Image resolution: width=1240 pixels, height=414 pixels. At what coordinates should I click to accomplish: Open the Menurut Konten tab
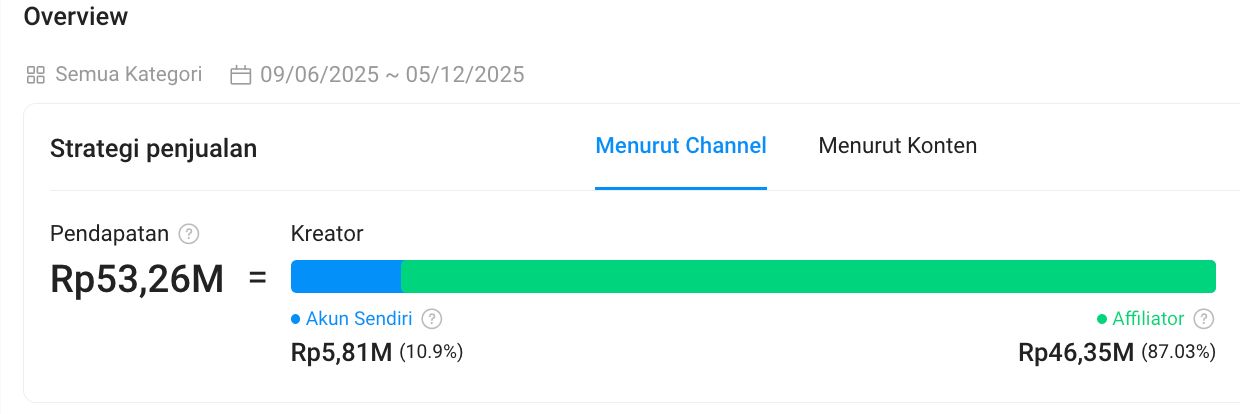pyautogui.click(x=897, y=146)
